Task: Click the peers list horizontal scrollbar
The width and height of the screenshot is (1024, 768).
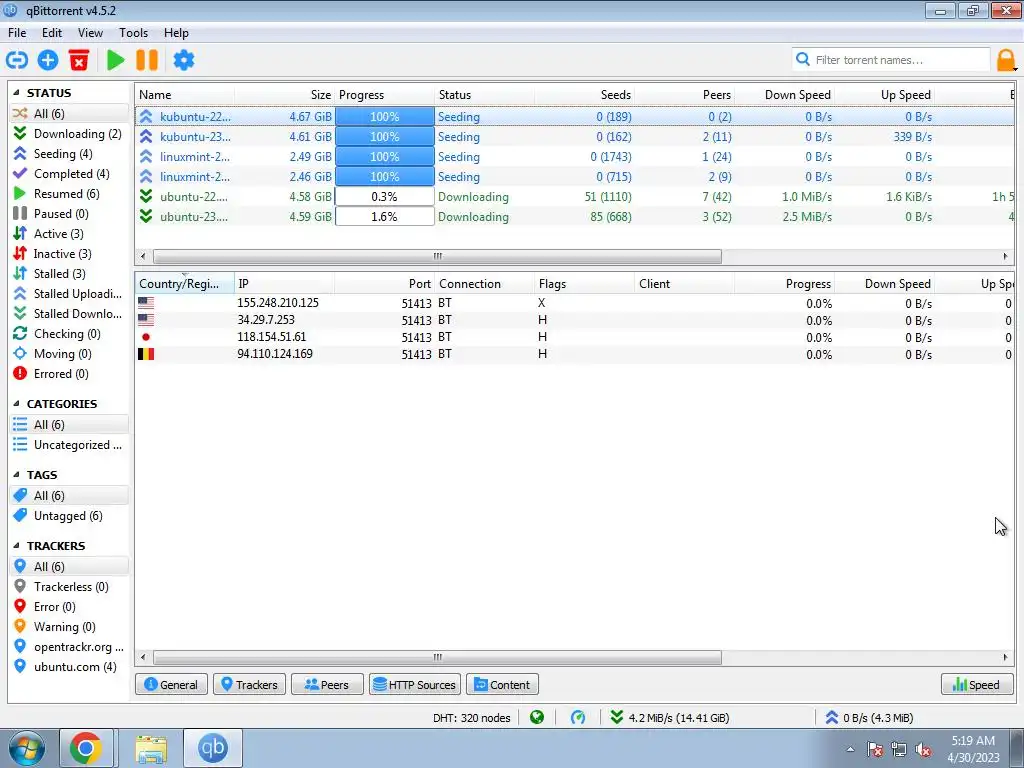Action: (438, 657)
